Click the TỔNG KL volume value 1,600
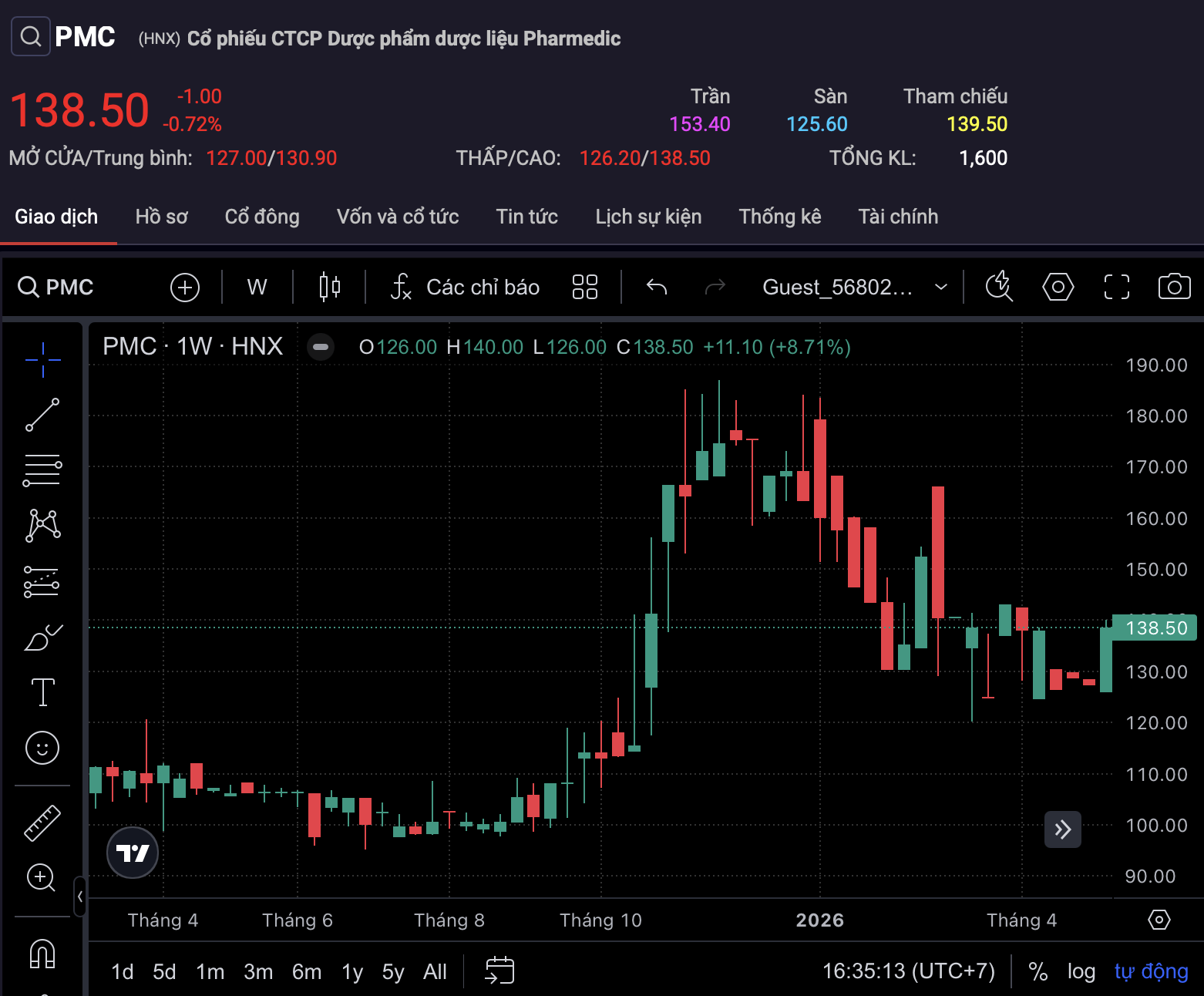Viewport: 1204px width, 996px height. pos(984,158)
